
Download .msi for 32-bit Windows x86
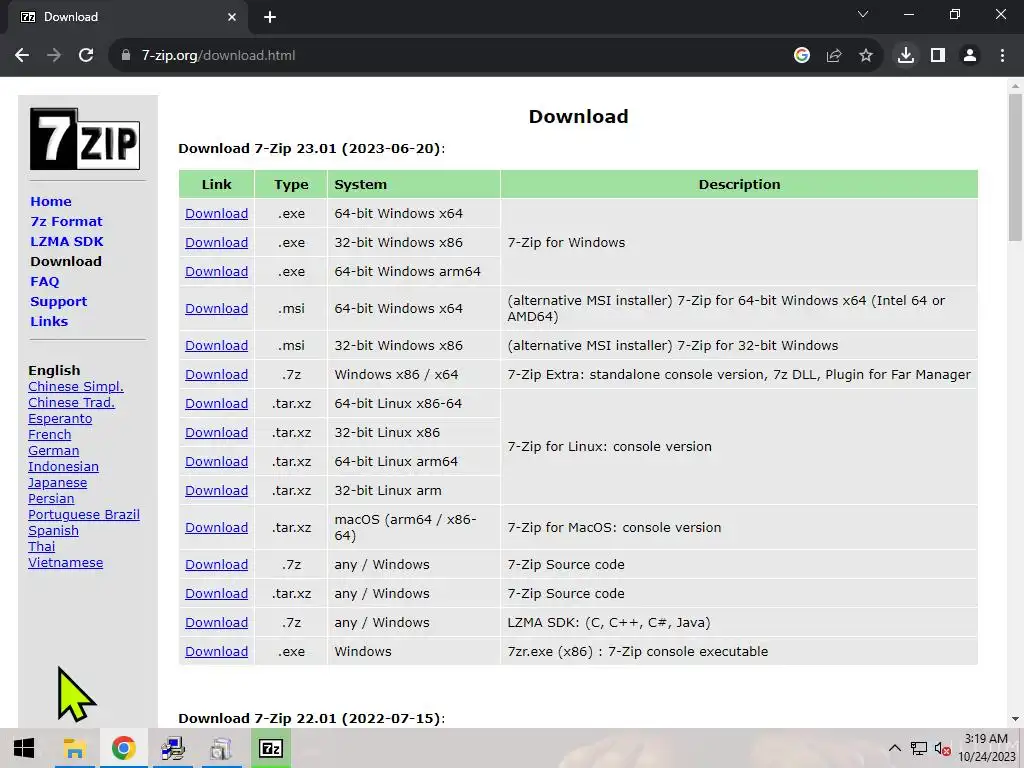tap(216, 345)
